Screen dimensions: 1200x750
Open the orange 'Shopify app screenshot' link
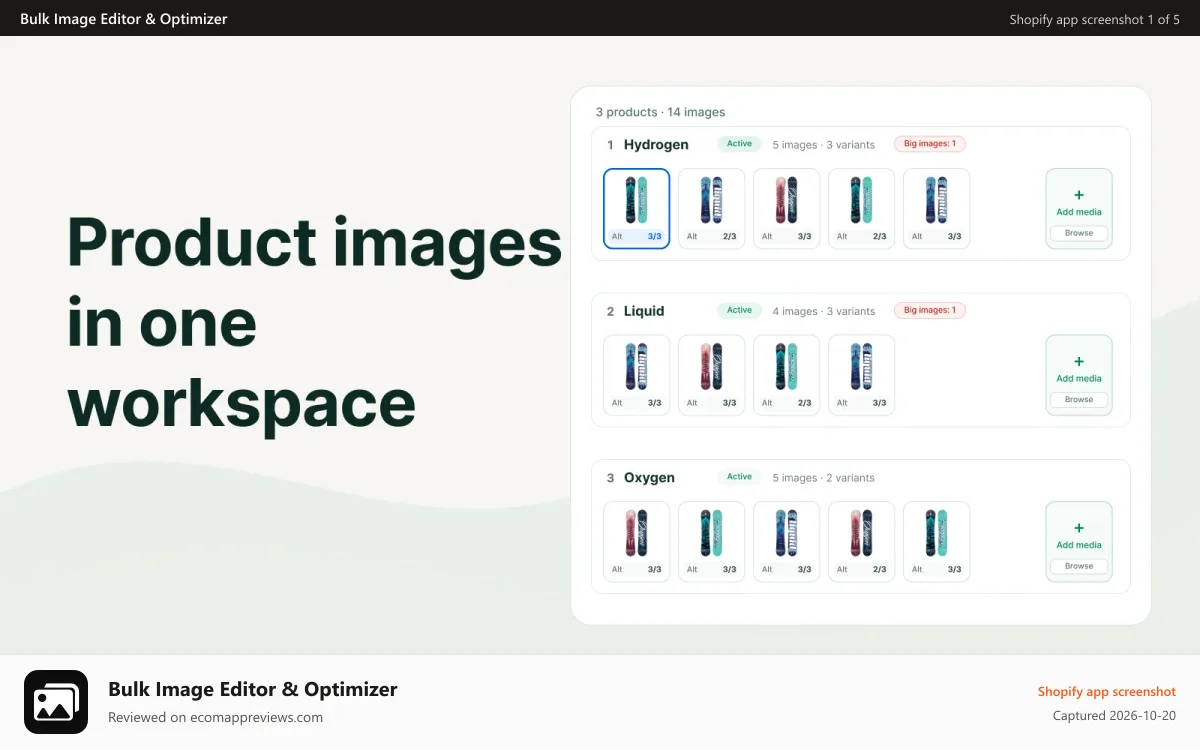(1107, 692)
